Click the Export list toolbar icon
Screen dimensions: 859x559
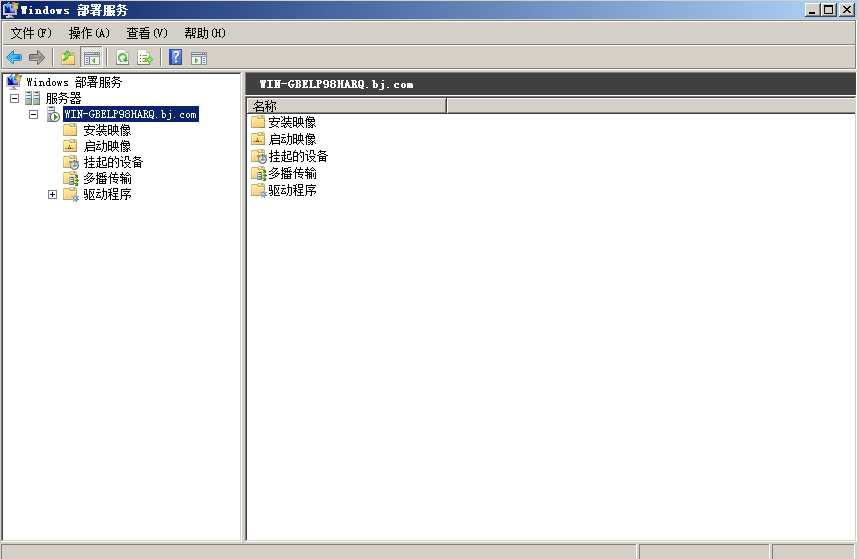pos(145,57)
